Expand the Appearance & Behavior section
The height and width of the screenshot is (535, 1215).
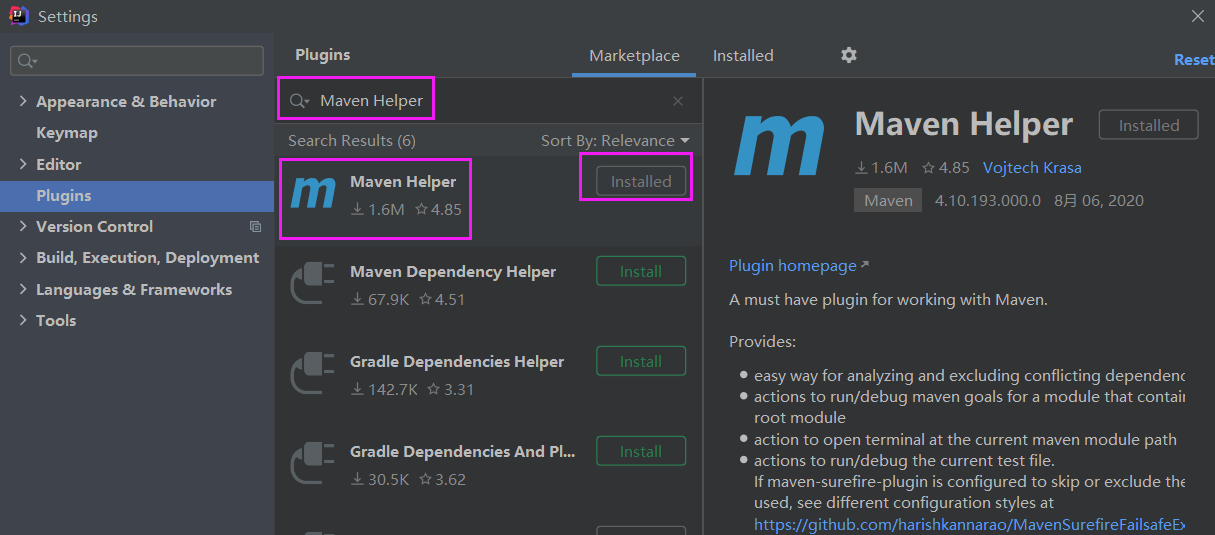[x=24, y=102]
